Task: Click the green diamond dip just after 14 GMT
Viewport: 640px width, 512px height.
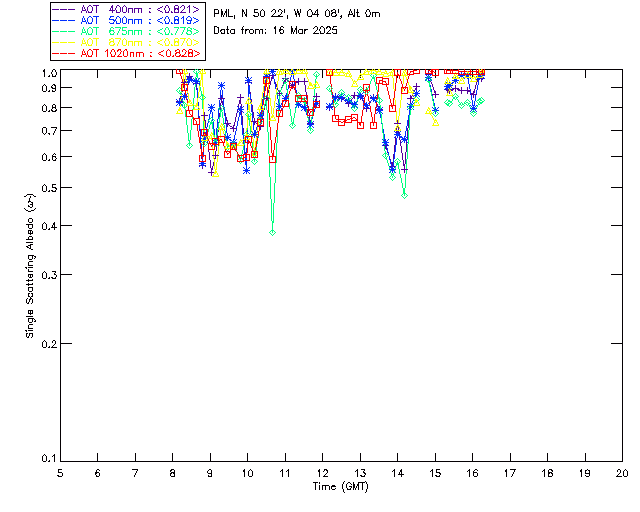Action: pos(404,196)
